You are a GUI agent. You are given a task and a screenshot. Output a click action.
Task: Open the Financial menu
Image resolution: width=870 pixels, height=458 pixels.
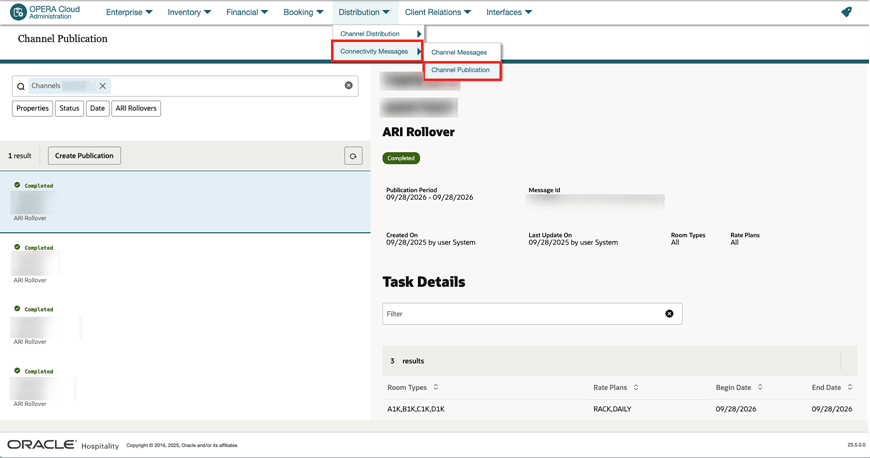[x=247, y=12]
